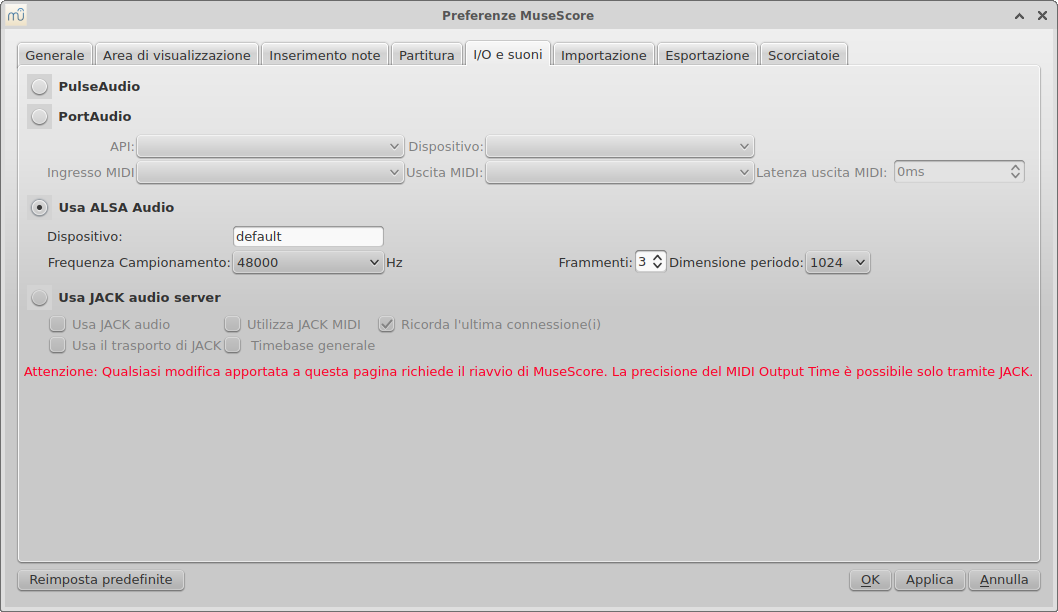Switch to the Importazione tab
This screenshot has width=1058, height=612.
[x=603, y=55]
